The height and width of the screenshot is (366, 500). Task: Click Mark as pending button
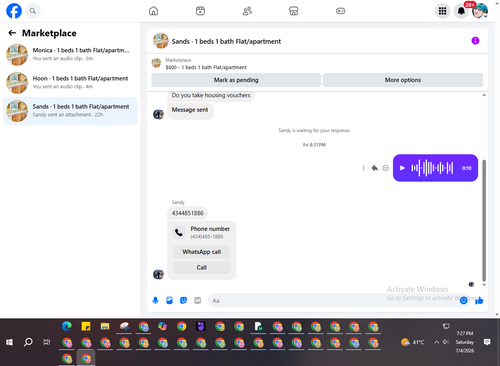pyautogui.click(x=236, y=80)
